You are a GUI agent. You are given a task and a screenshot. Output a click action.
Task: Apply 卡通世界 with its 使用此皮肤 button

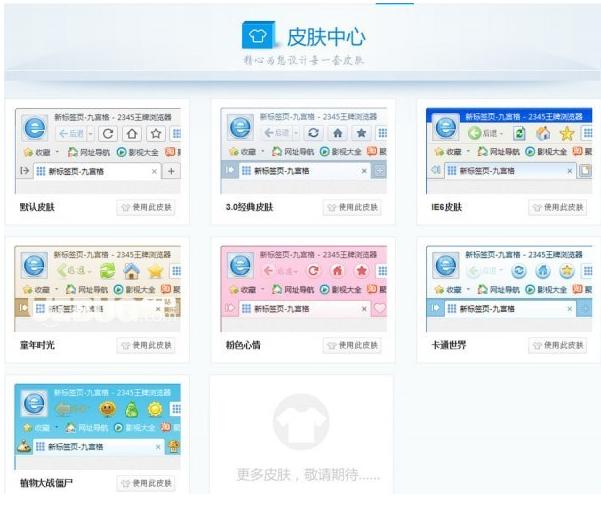(558, 345)
